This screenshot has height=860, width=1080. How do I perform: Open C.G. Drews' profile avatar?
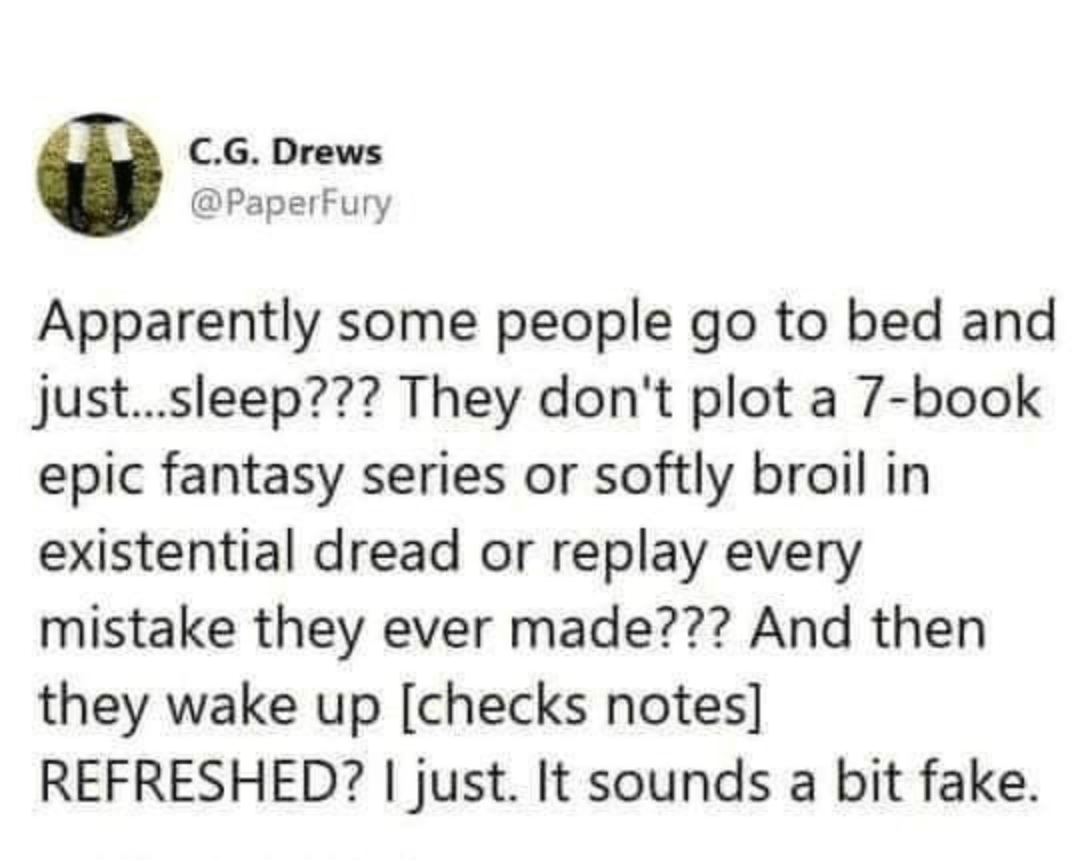click(x=99, y=175)
